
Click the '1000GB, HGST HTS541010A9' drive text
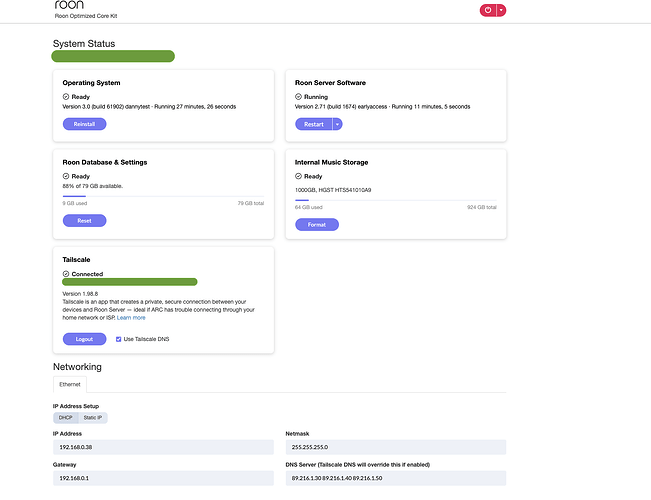tap(333, 190)
